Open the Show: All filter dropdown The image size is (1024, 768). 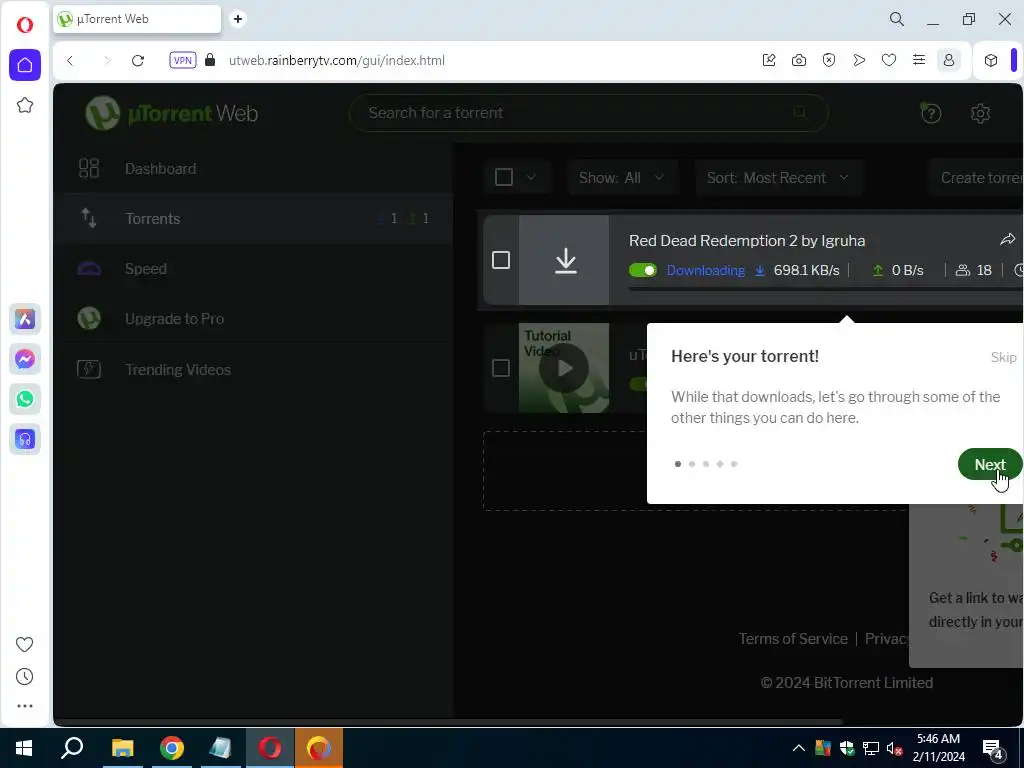coord(622,178)
